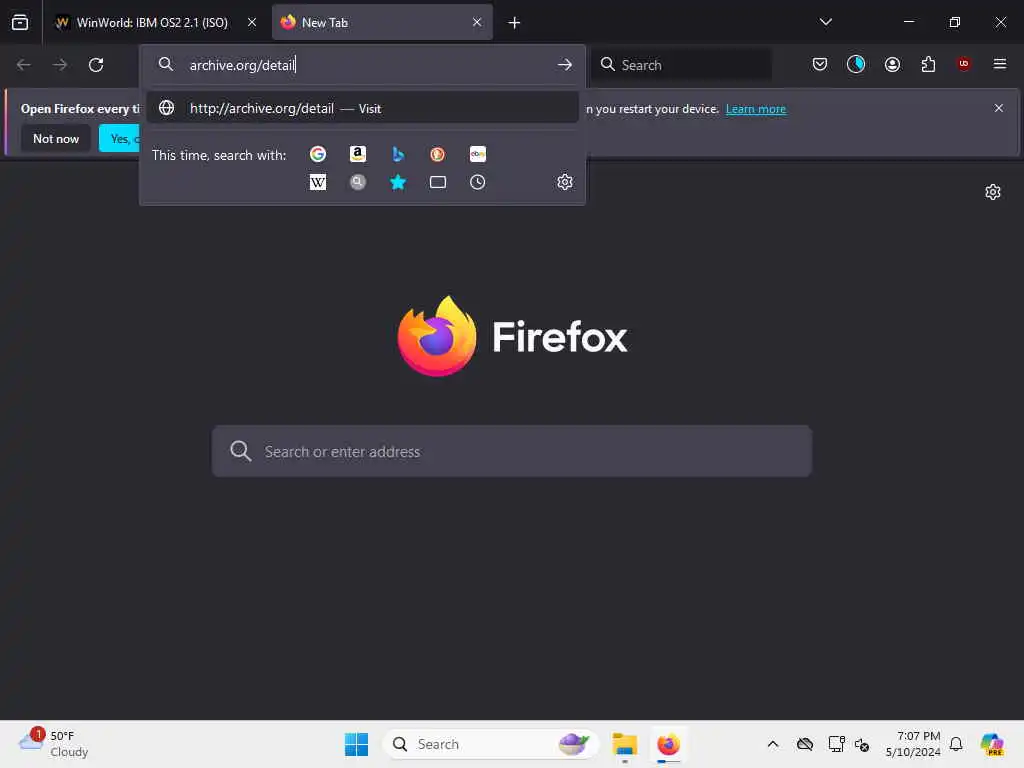Screen dimensions: 1024x768
Task: Search open tabs via the tabs icon
Action: tap(438, 182)
